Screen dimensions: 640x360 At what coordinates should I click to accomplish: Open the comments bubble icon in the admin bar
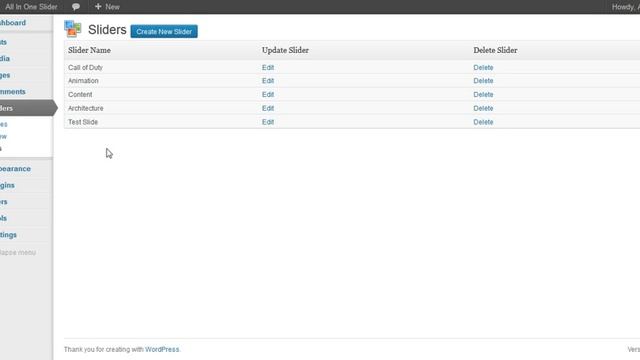[x=76, y=7]
